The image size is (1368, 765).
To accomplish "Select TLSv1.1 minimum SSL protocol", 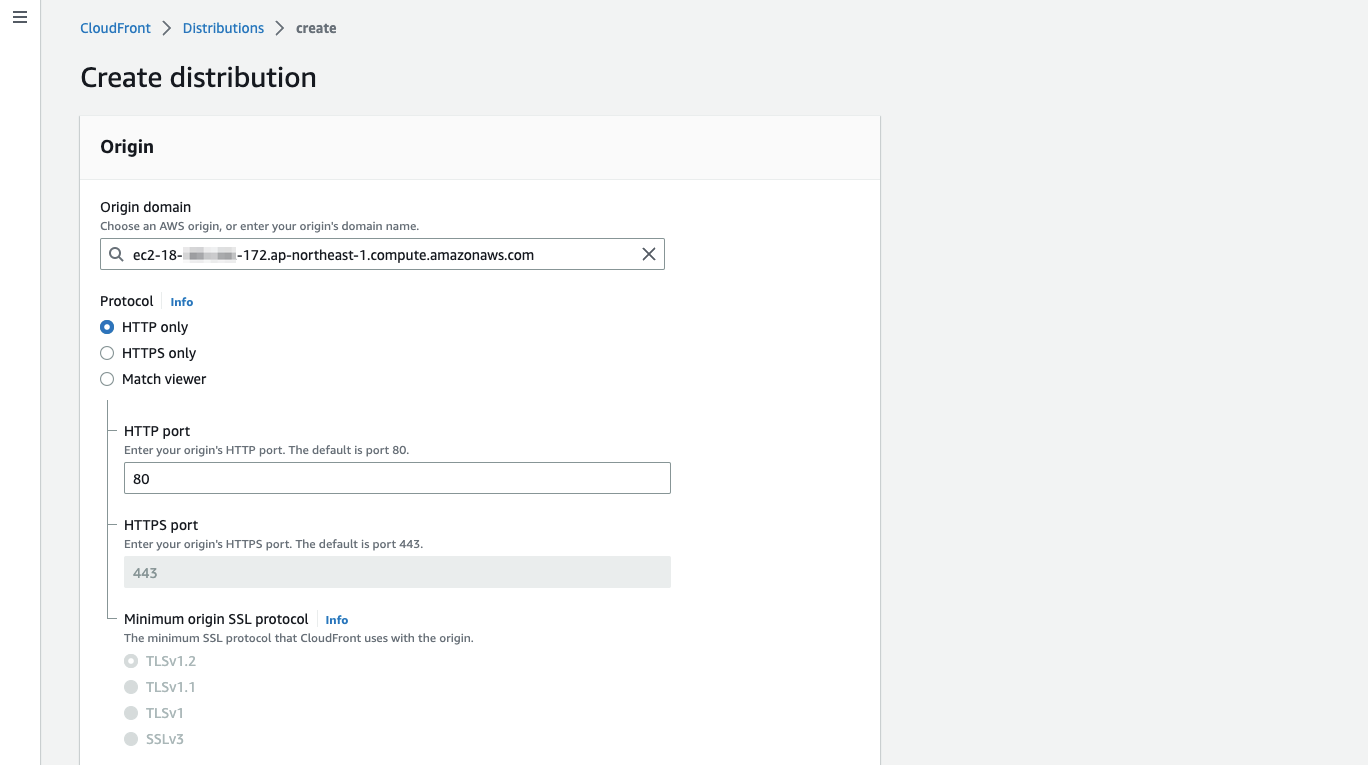I will pyautogui.click(x=131, y=687).
